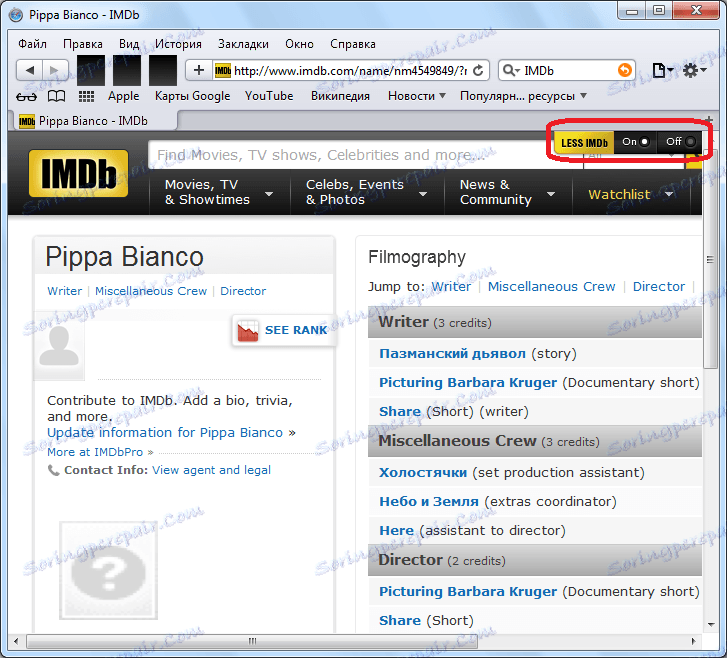Image resolution: width=727 pixels, height=658 pixels.
Task: Jump to Writer in the Filmography section
Action: (451, 287)
